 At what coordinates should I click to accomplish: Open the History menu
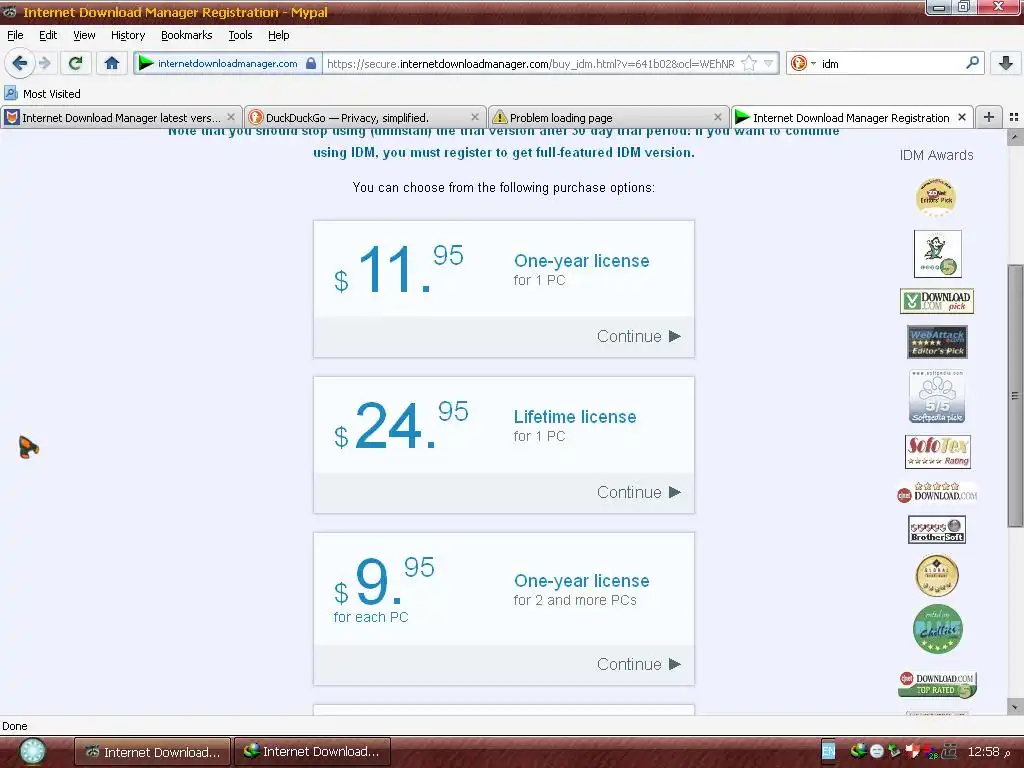[128, 35]
